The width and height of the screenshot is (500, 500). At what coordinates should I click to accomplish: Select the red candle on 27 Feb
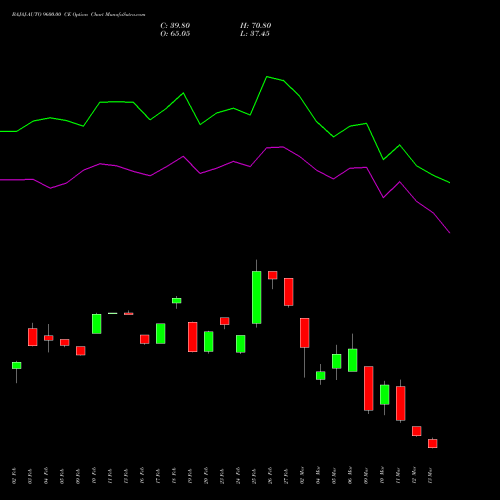[289, 292]
